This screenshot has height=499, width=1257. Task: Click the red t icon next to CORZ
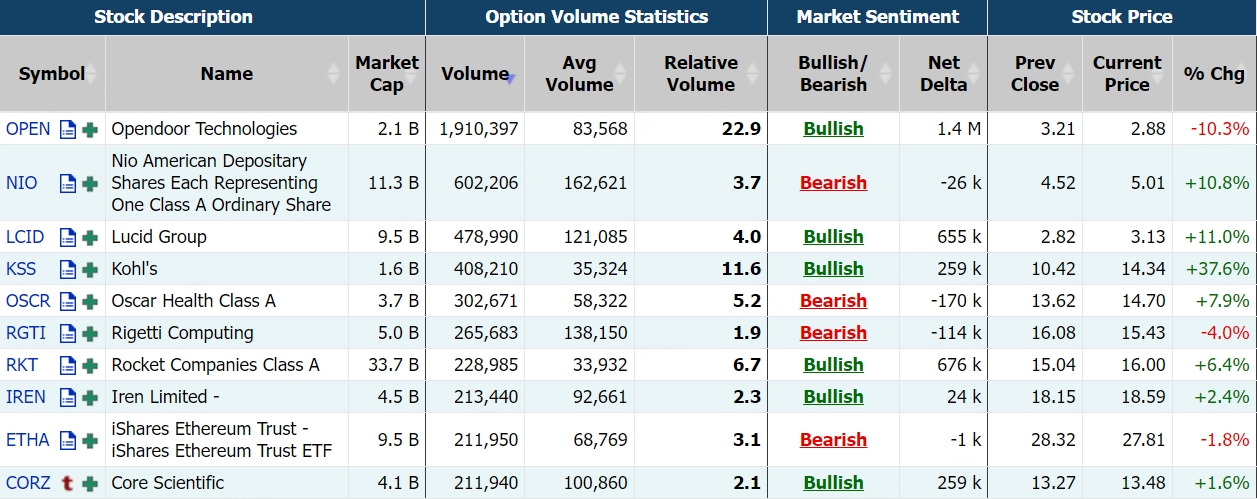click(68, 483)
